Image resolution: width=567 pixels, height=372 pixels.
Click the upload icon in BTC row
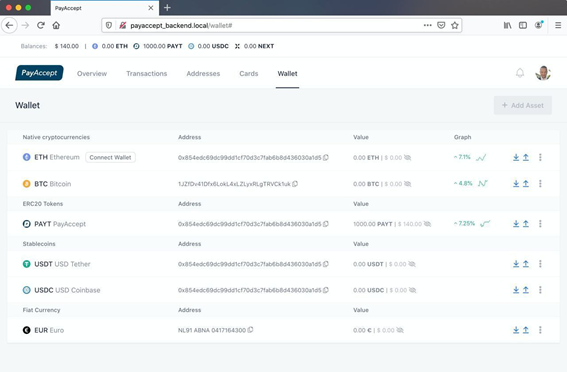pos(526,184)
